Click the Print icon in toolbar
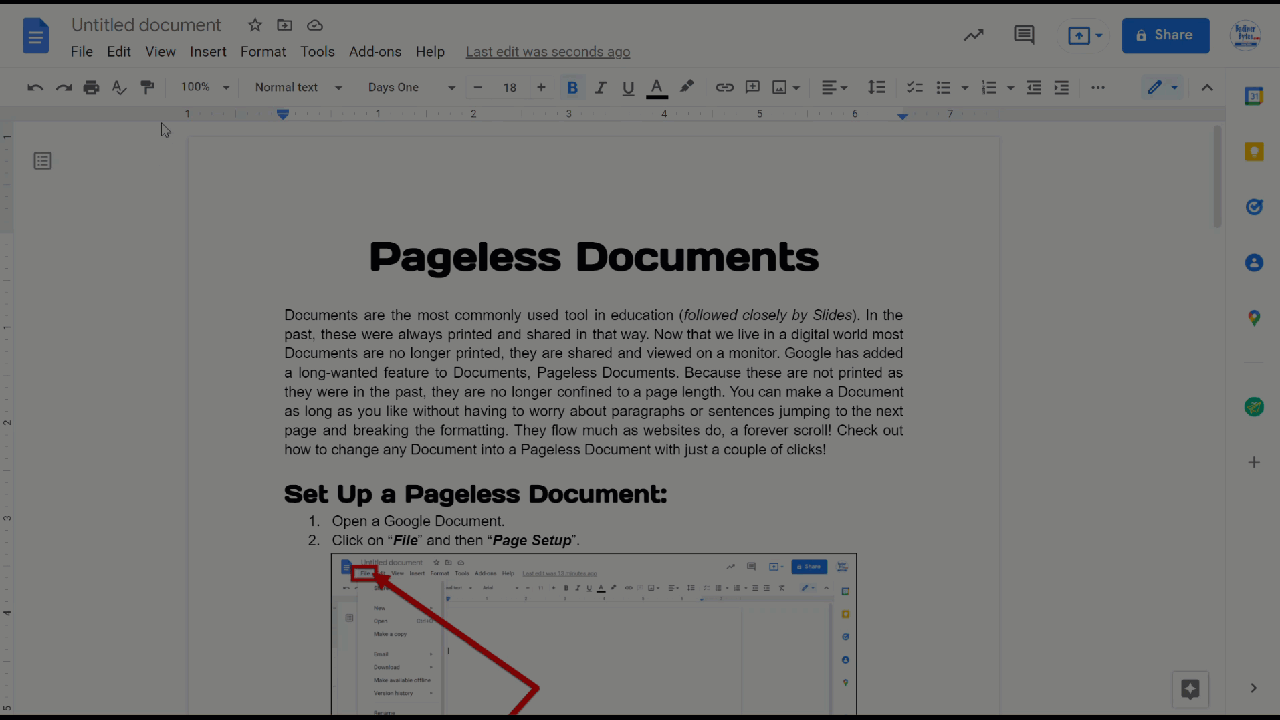This screenshot has height=720, width=1280. [91, 88]
